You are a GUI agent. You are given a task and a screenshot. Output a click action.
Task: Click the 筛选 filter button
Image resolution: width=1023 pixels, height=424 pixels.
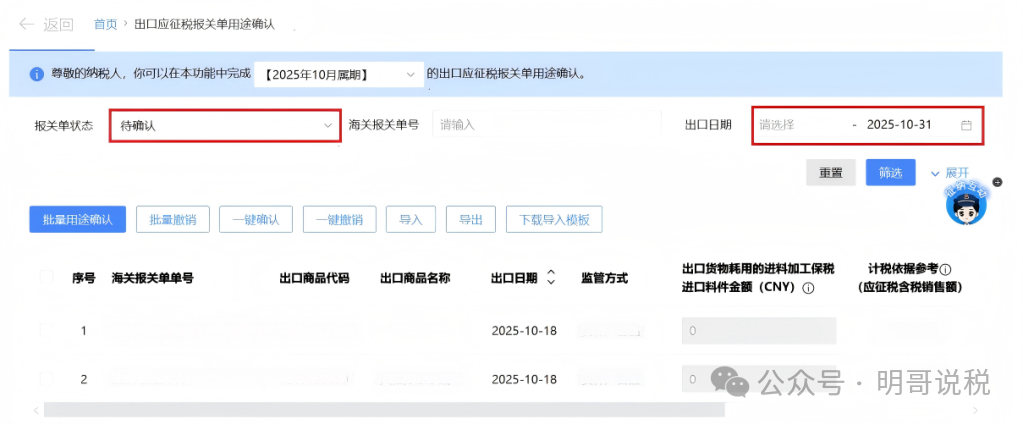[890, 173]
